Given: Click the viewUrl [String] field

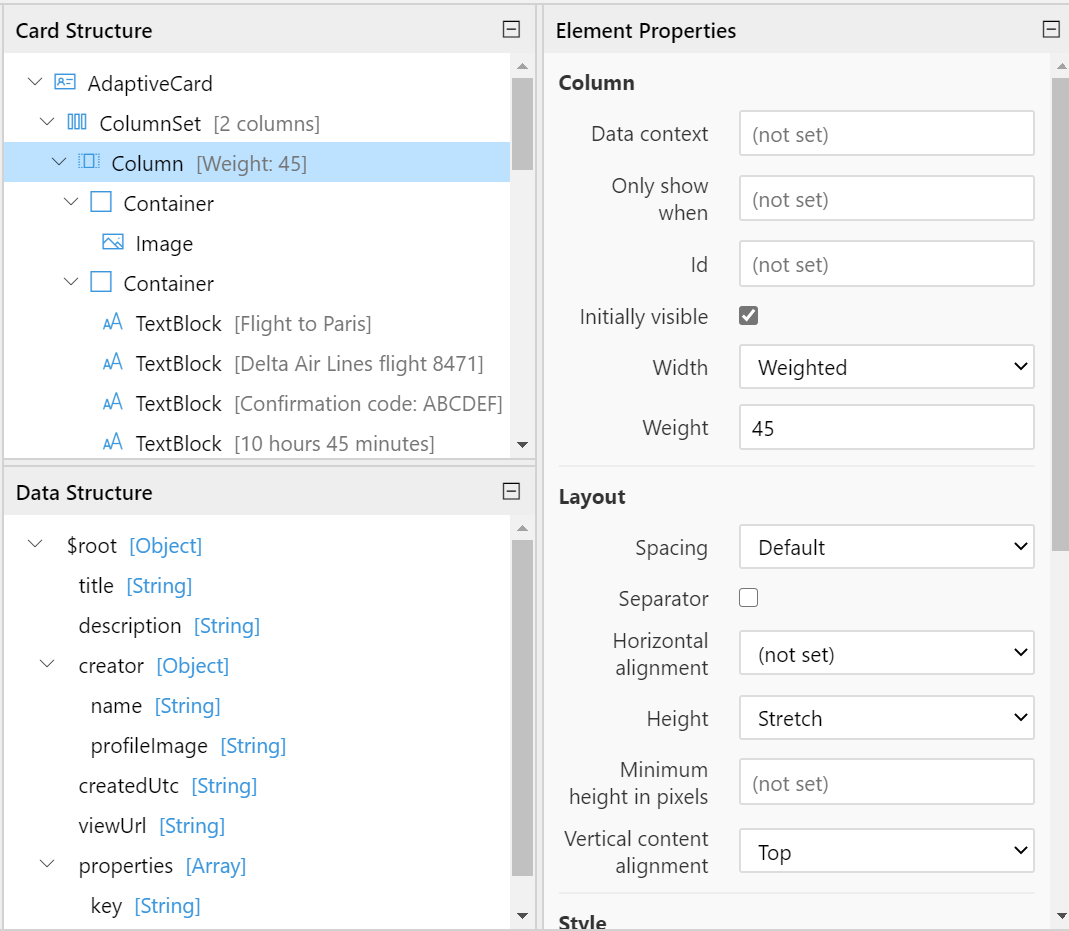Looking at the screenshot, I should (151, 826).
